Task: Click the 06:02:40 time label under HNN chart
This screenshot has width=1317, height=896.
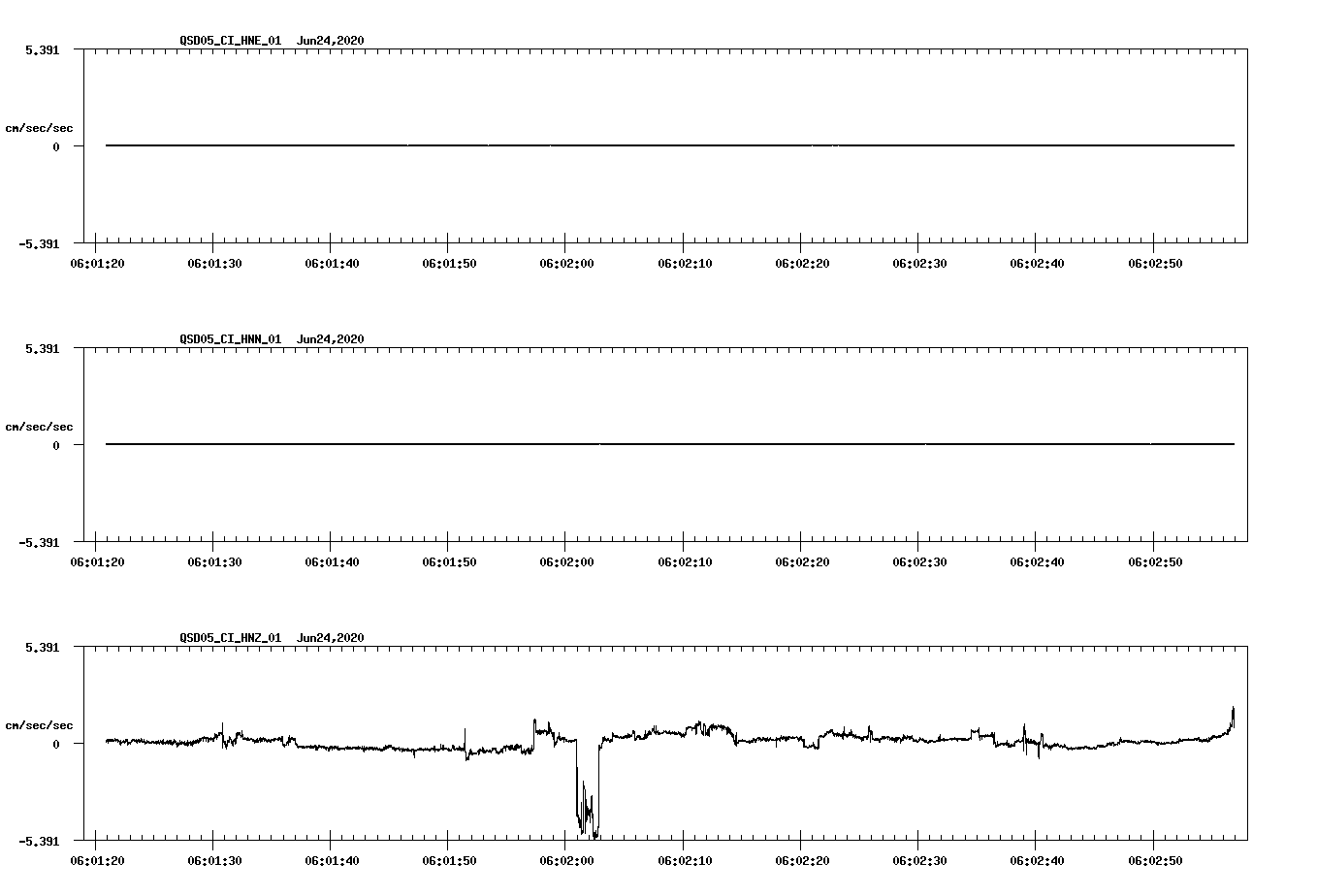Action: (1037, 562)
